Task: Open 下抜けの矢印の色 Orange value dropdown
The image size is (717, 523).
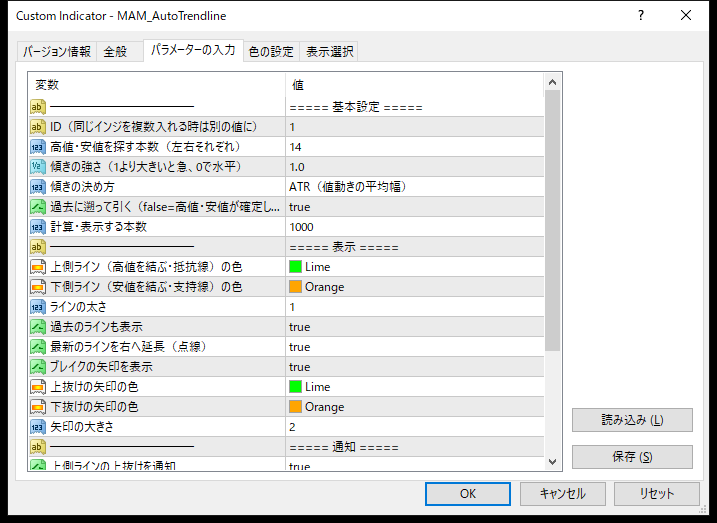Action: [x=415, y=407]
